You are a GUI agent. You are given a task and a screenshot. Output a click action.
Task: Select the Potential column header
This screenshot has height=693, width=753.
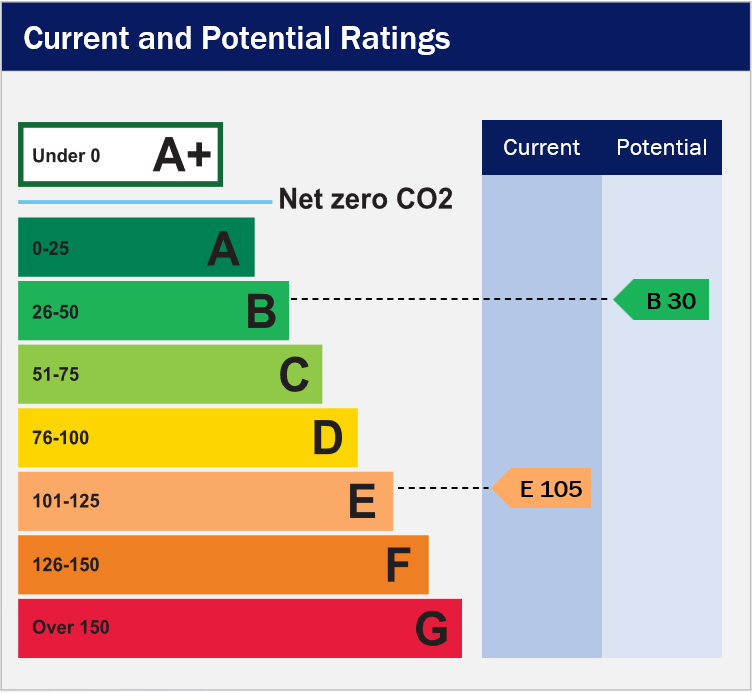tap(662, 148)
